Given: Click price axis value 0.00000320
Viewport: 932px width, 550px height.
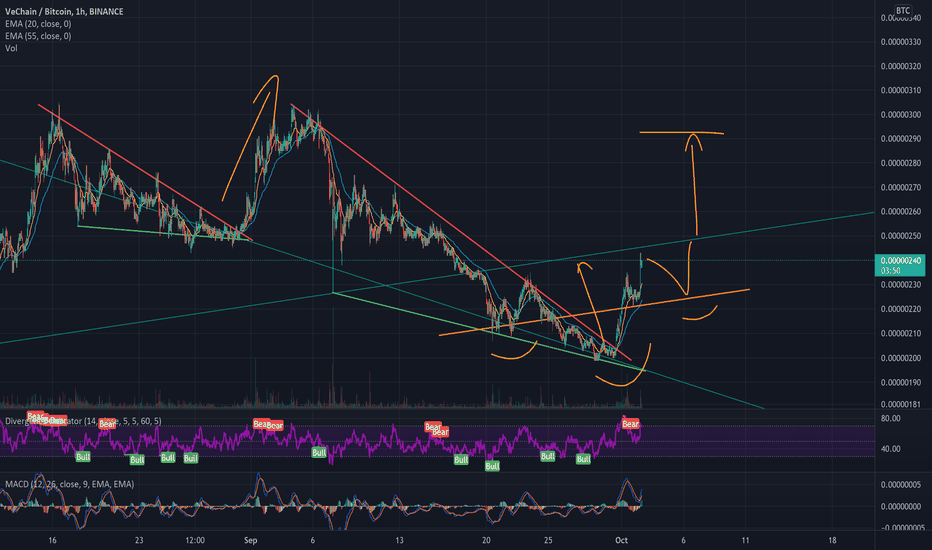Looking at the screenshot, I should pos(901,67).
